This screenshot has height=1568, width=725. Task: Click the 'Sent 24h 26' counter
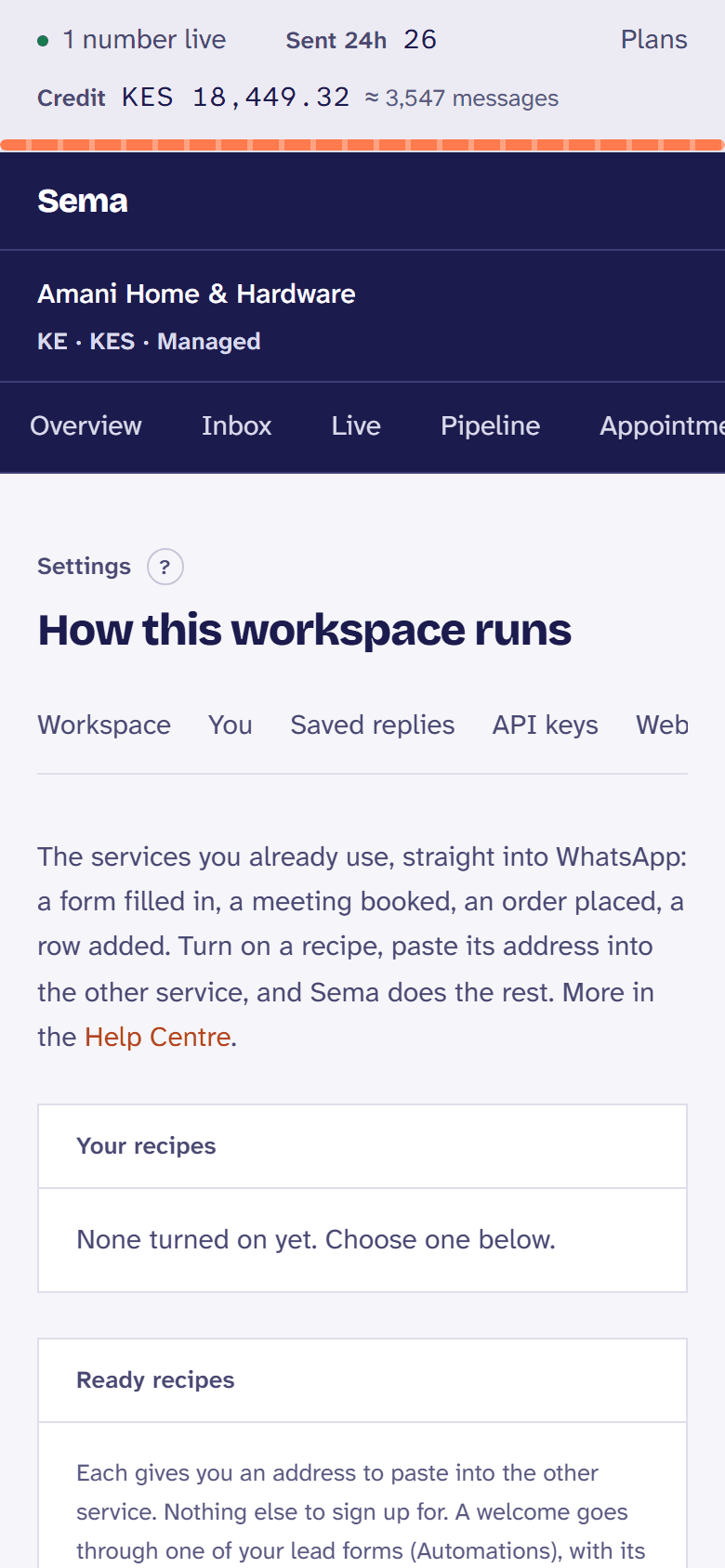coord(362,40)
